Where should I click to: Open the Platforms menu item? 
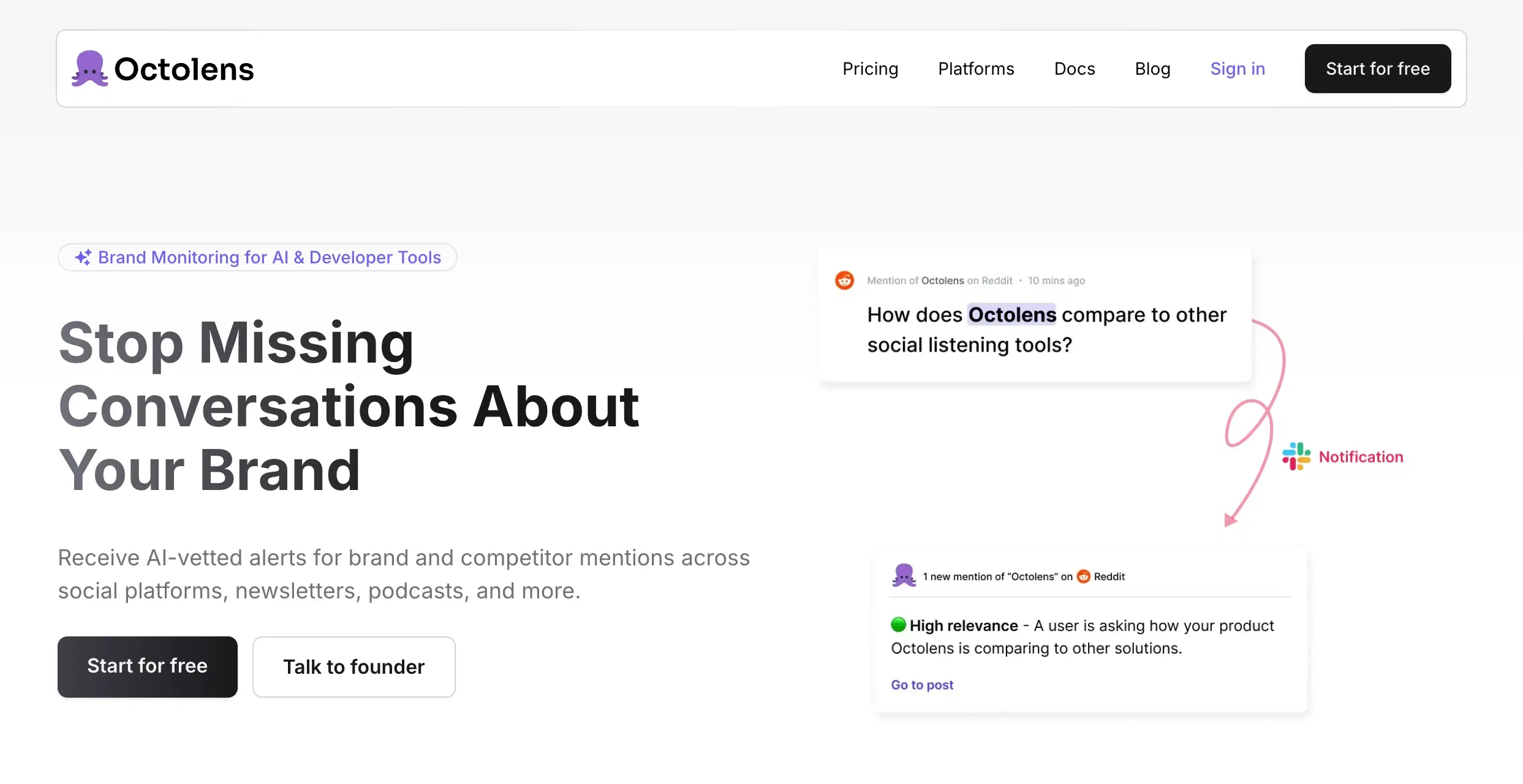pos(976,69)
